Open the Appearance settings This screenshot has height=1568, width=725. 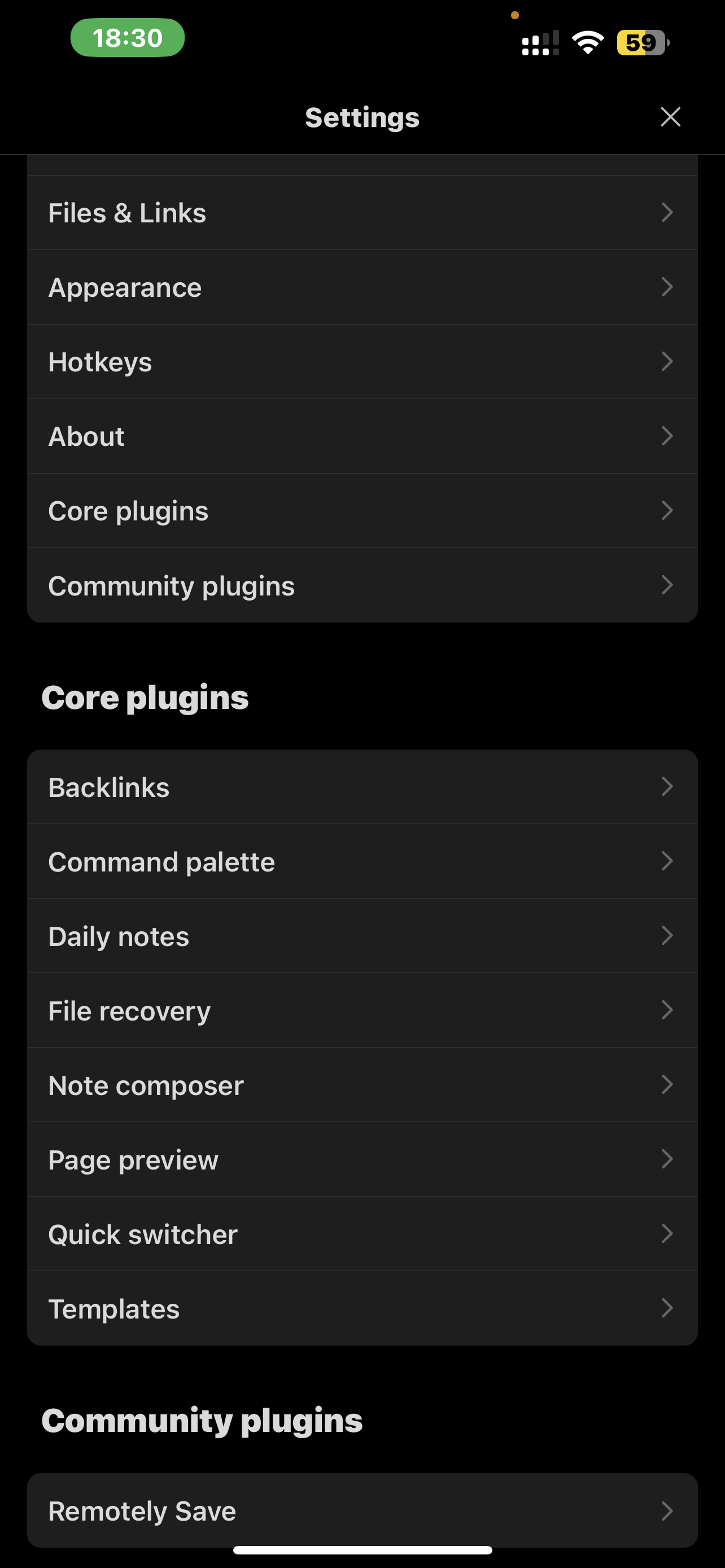click(x=362, y=287)
